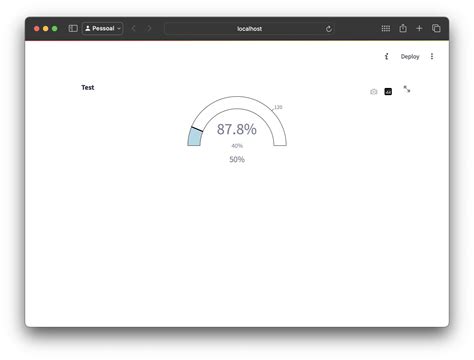Click the Plotly logo icon
The image size is (474, 360).
tap(388, 91)
